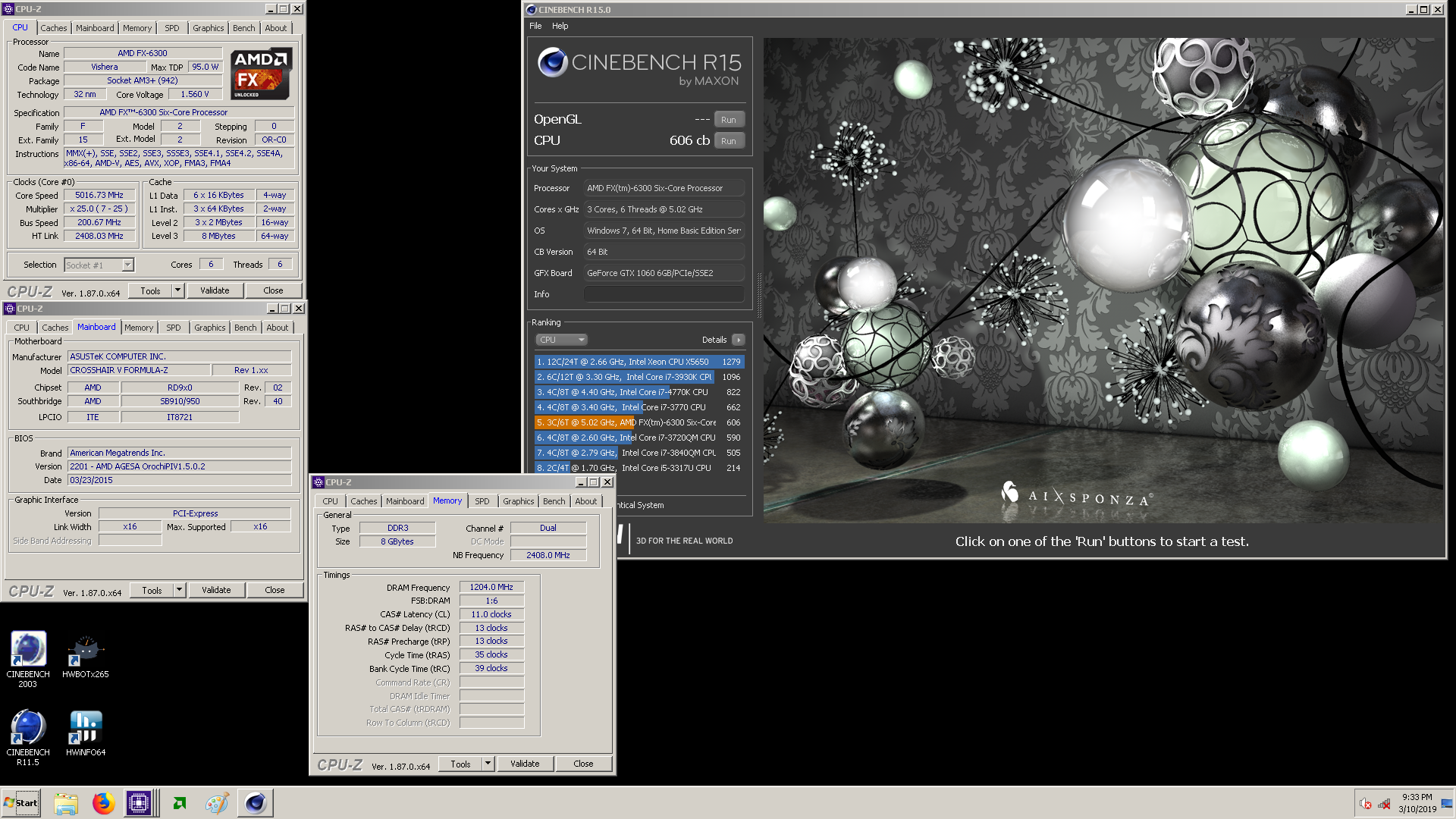Image resolution: width=1456 pixels, height=819 pixels.
Task: Click the BIOS date field 03/23/2015
Action: (x=180, y=480)
